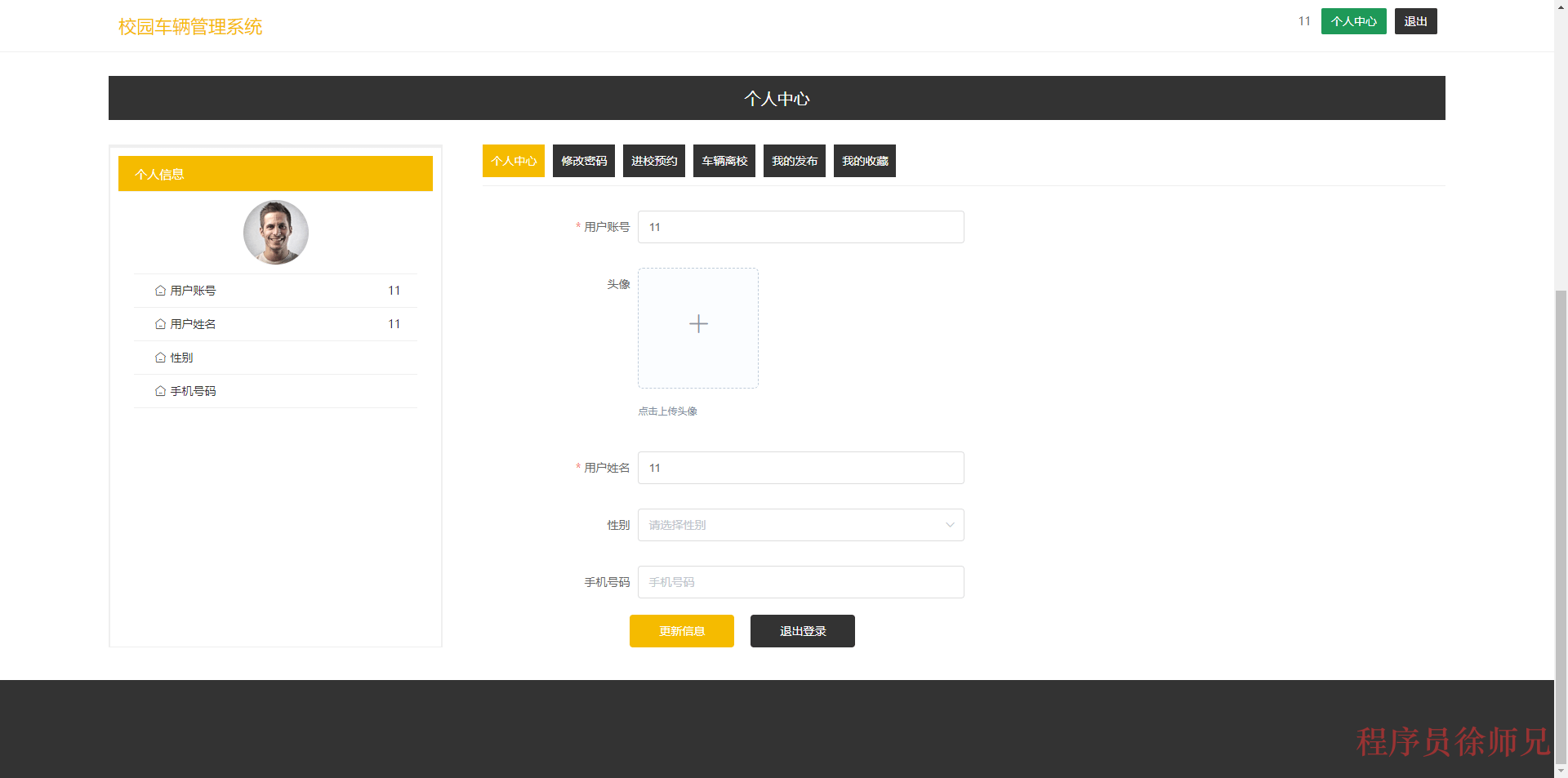Viewport: 1568px width, 778px height.
Task: Click the plus icon to upload an avatar
Action: tap(697, 324)
